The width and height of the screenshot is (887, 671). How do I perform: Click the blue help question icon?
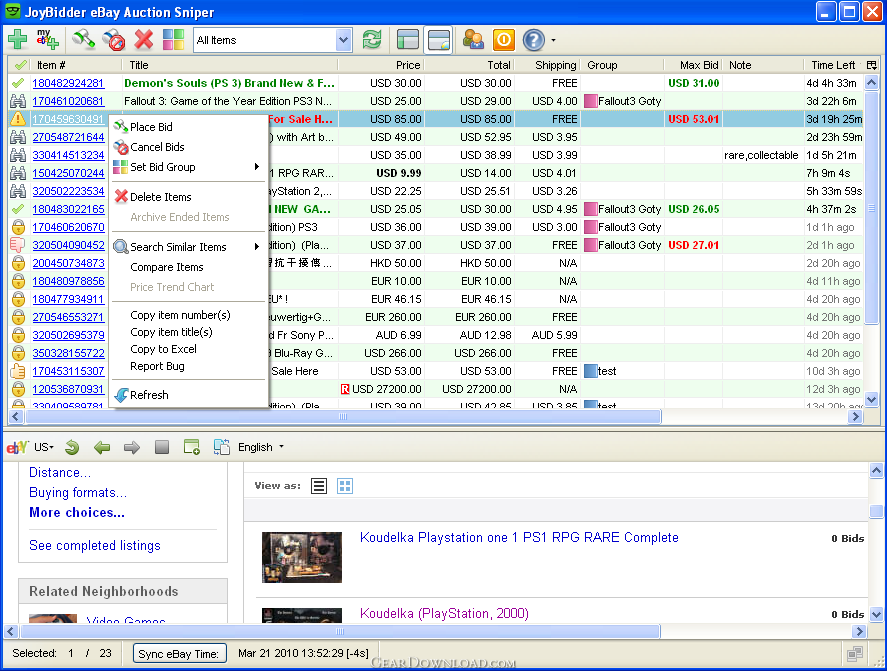[x=533, y=40]
